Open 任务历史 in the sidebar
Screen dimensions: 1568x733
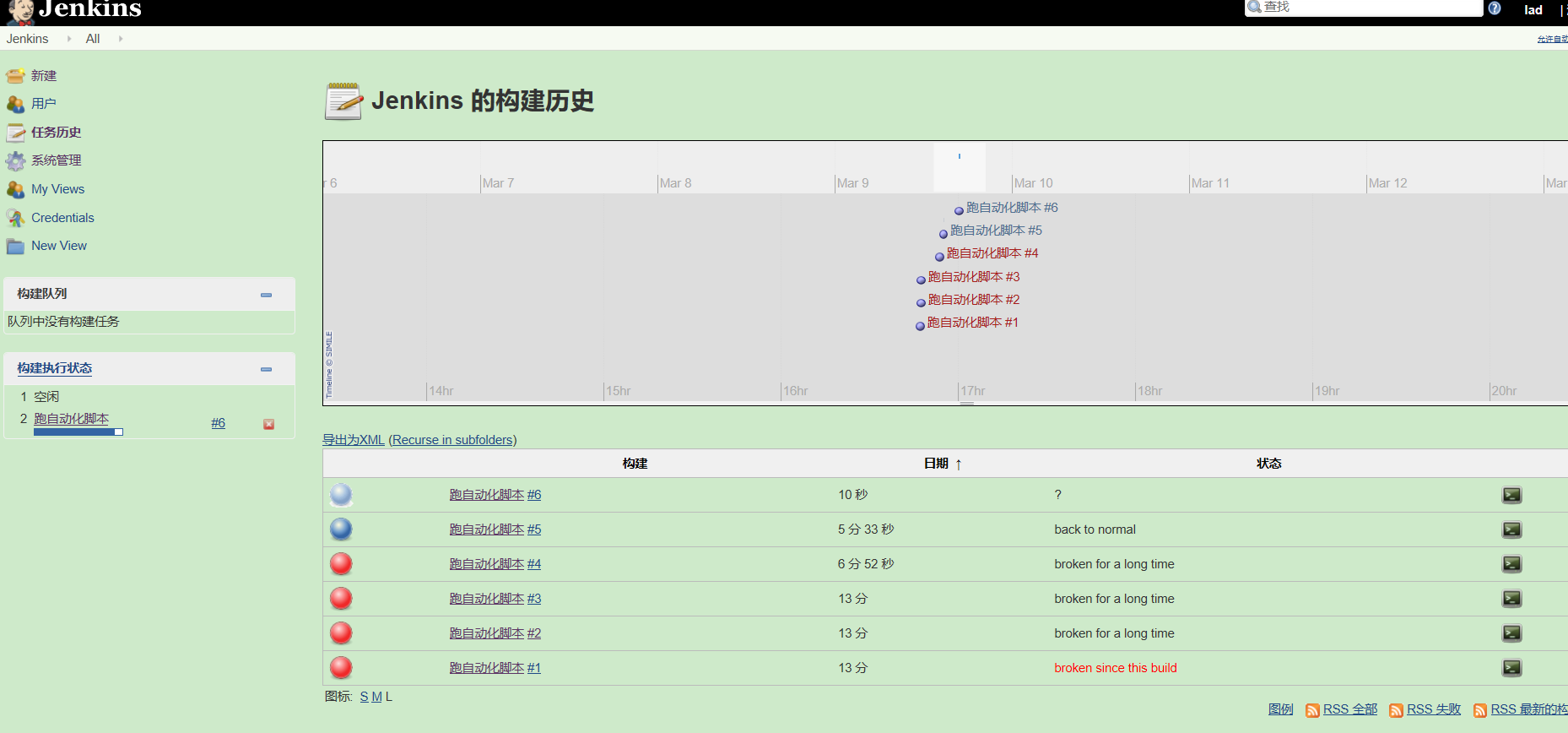(57, 133)
